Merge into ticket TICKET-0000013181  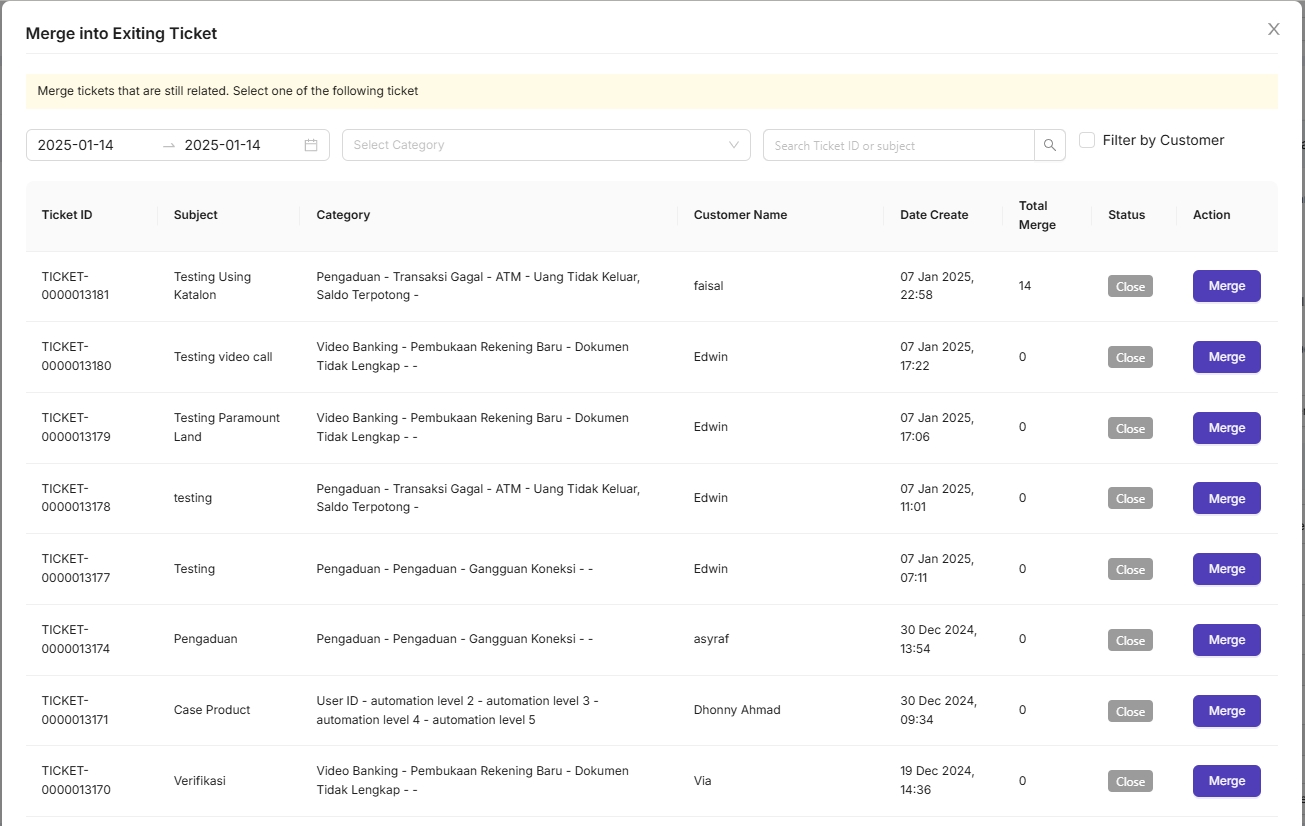click(x=1226, y=286)
